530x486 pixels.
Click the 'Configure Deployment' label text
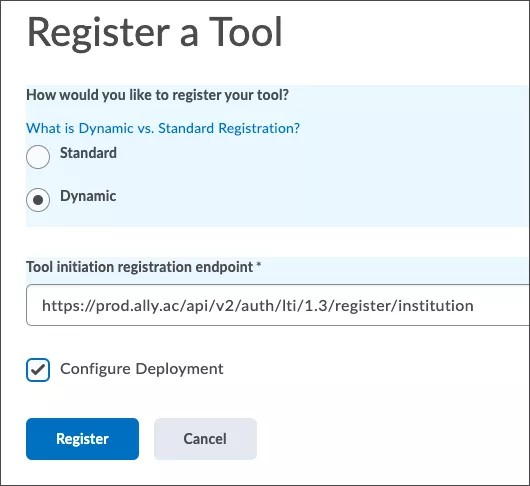pyautogui.click(x=142, y=369)
